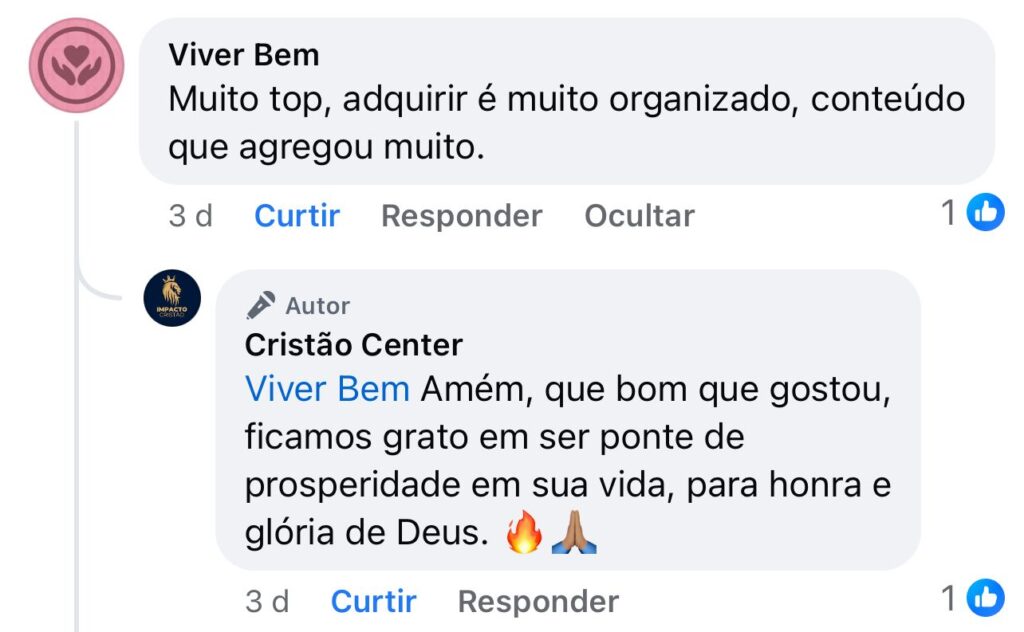Click Cristão Center's dark lion logo avatar
1024x632 pixels.
tap(173, 299)
